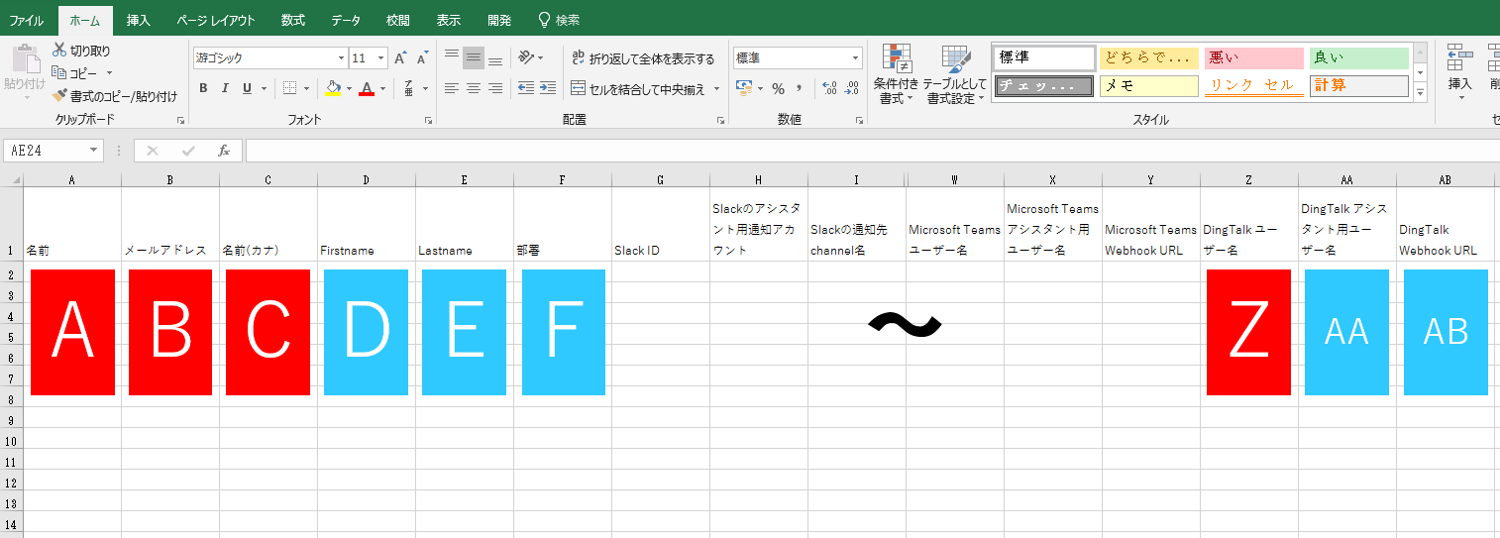Select the Format Painter (書式のコピー/貼り付け) brush

click(x=115, y=96)
